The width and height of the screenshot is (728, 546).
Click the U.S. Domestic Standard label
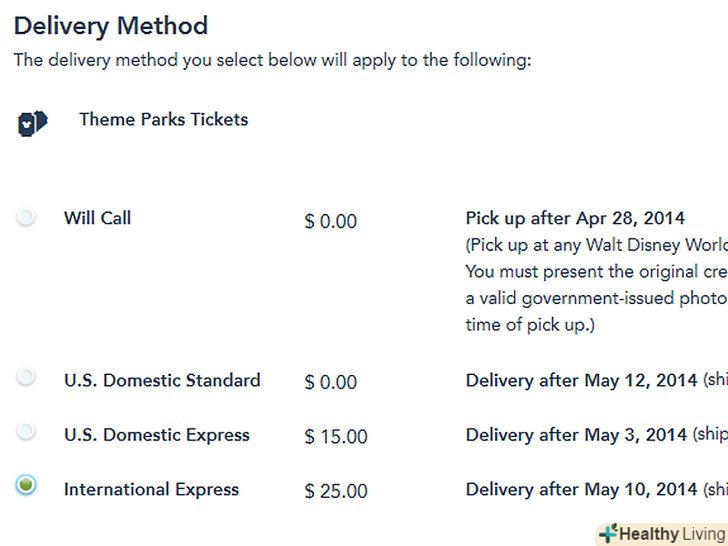click(162, 380)
